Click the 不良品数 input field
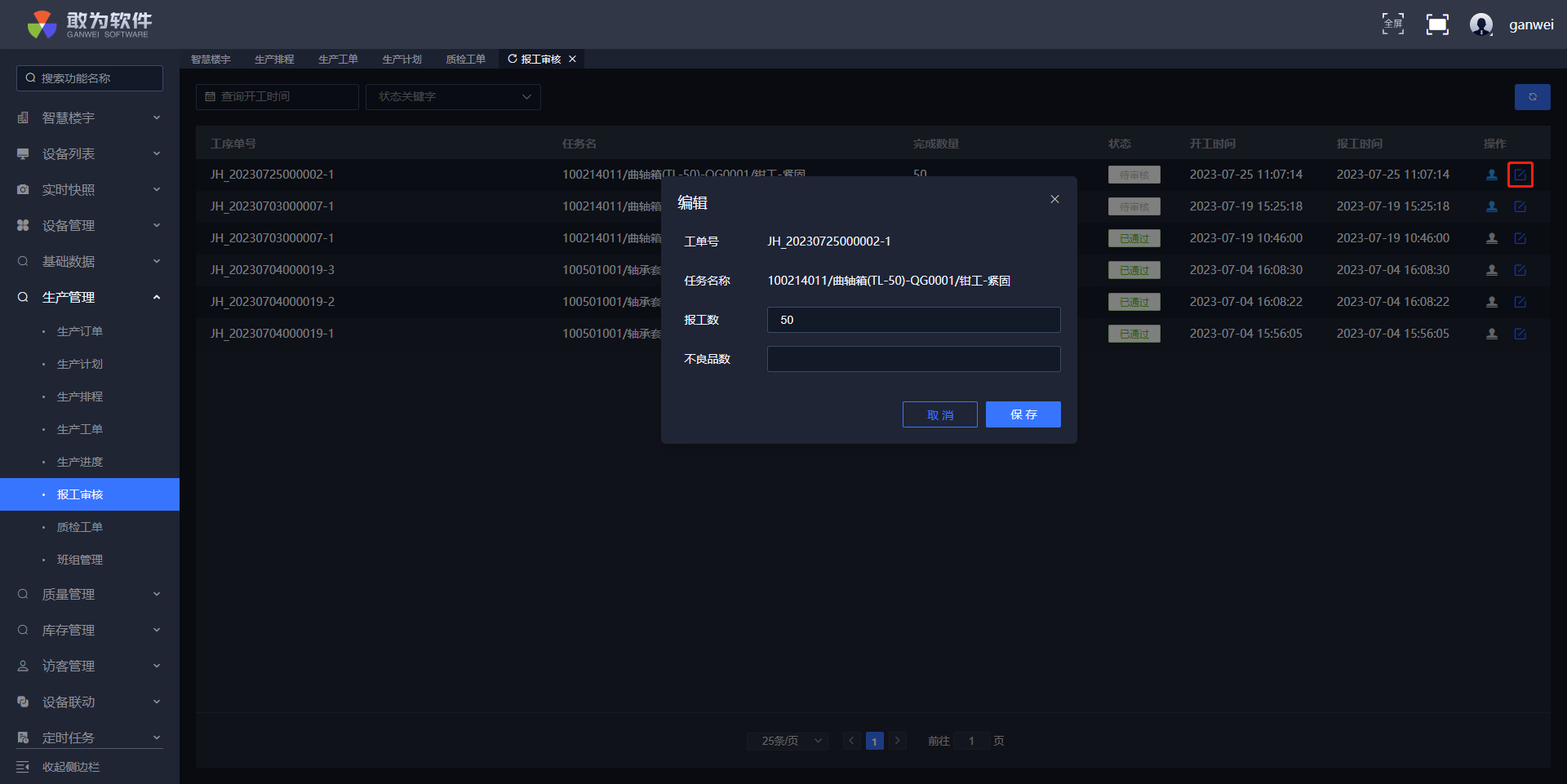The image size is (1567, 784). (x=913, y=359)
